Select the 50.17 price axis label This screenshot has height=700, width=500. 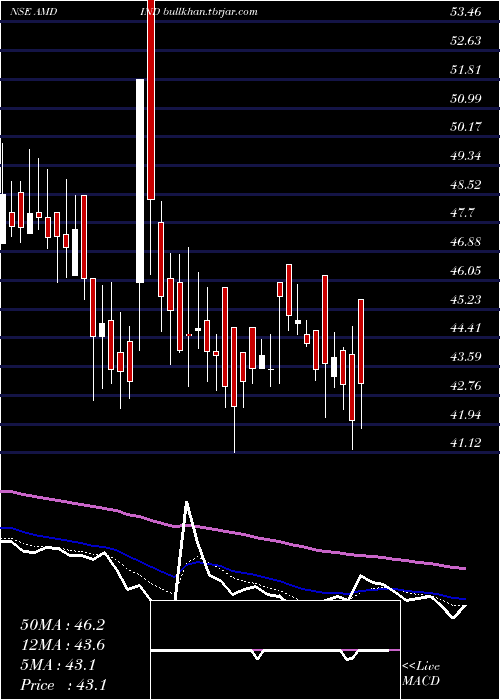pyautogui.click(x=466, y=127)
